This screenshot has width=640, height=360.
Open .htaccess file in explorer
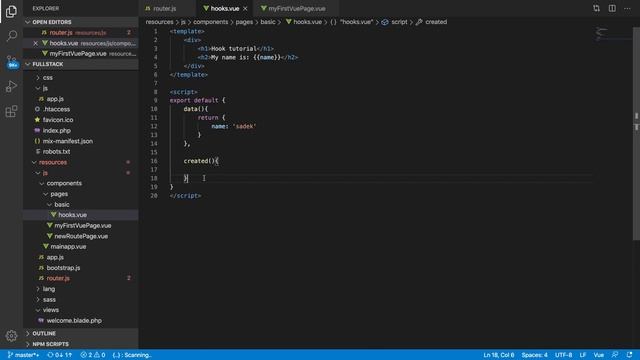pos(56,109)
